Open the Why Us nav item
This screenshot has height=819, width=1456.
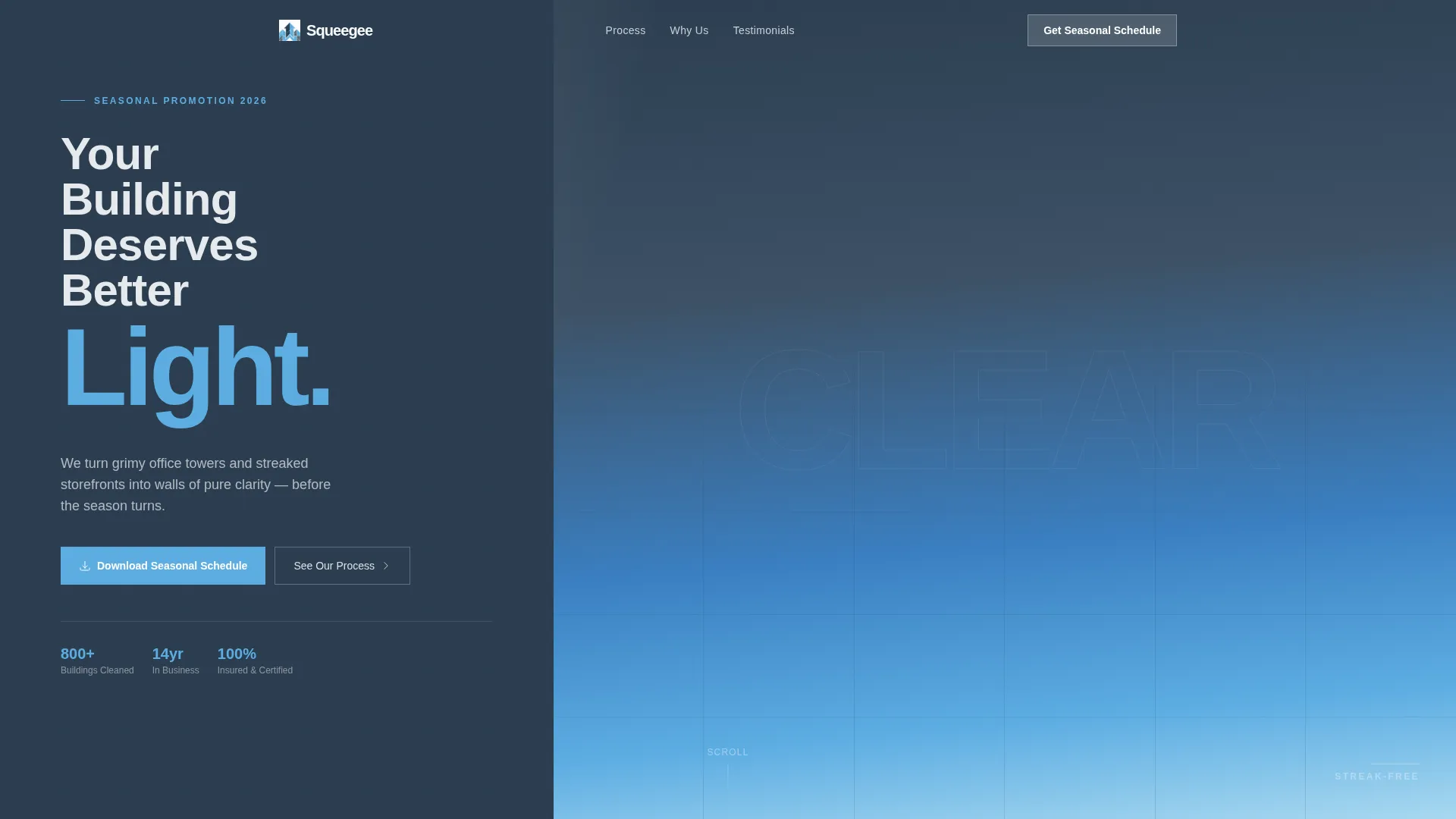point(689,30)
